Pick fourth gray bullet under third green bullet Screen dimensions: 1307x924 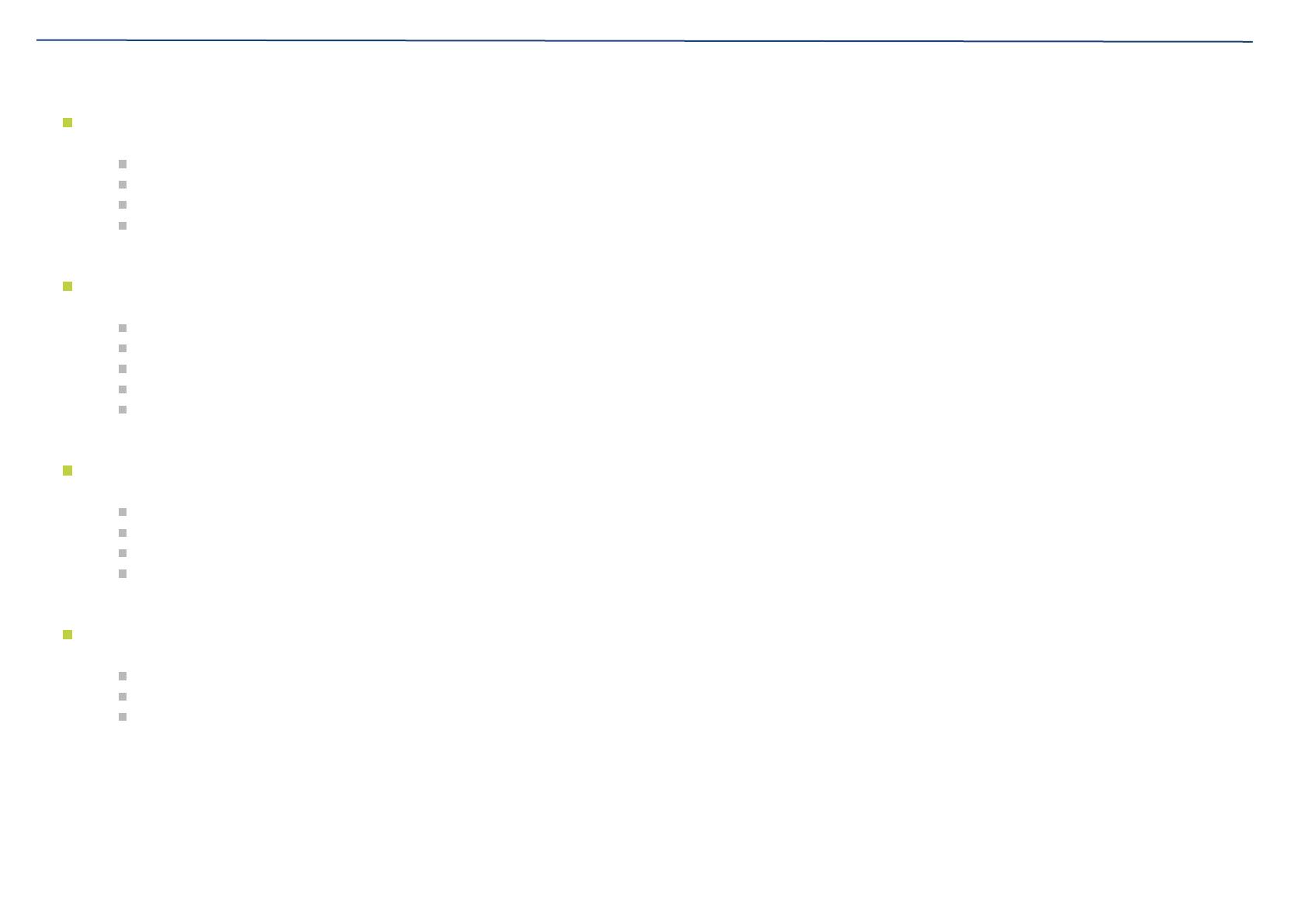point(123,574)
